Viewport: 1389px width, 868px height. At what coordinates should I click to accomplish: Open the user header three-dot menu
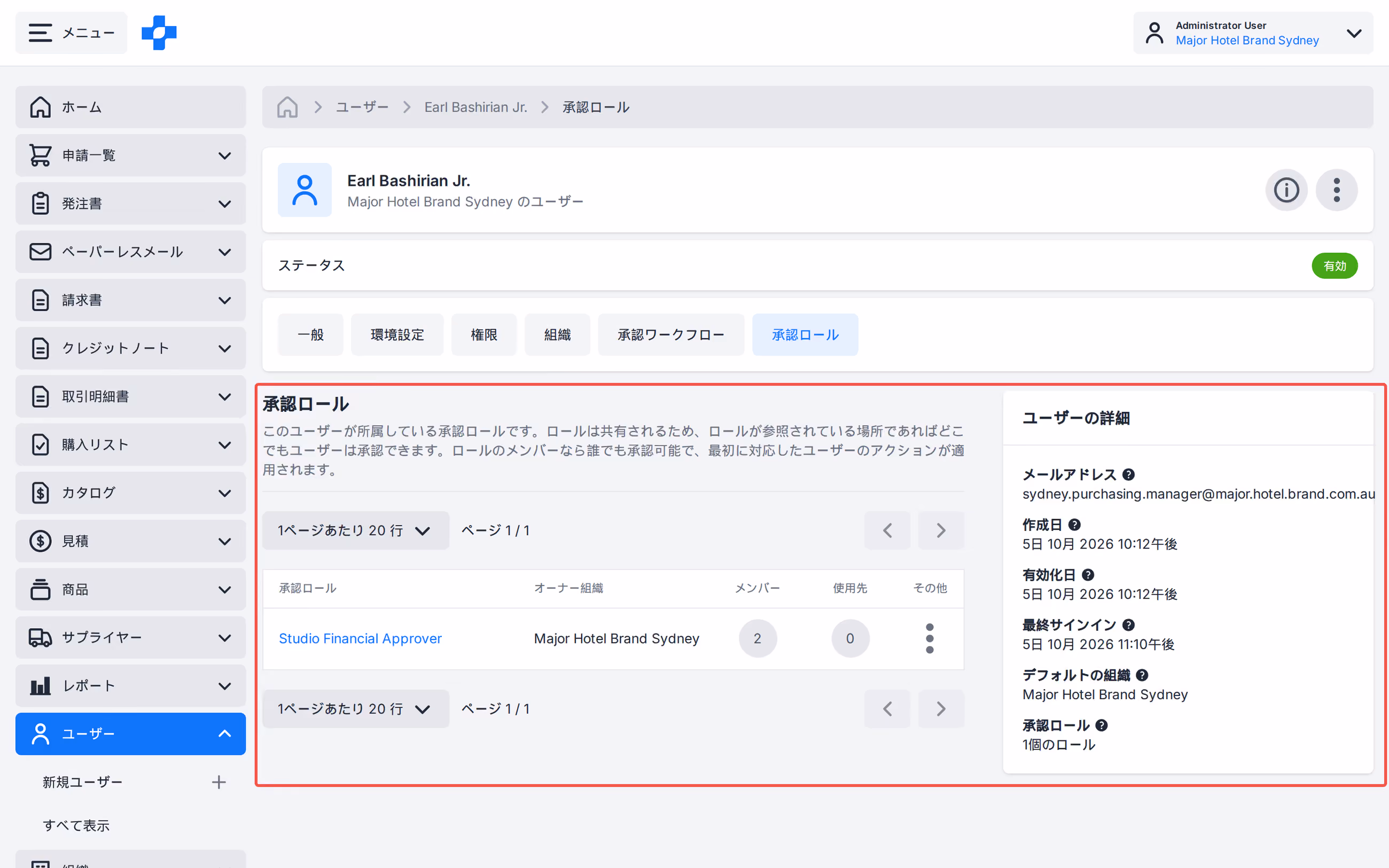(1337, 190)
